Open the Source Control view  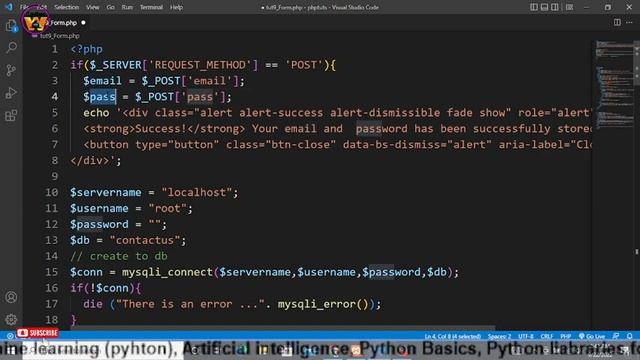point(11,70)
